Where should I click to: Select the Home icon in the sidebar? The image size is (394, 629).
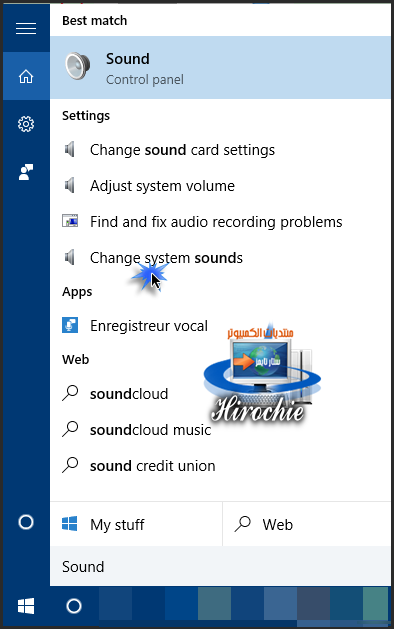point(26,76)
